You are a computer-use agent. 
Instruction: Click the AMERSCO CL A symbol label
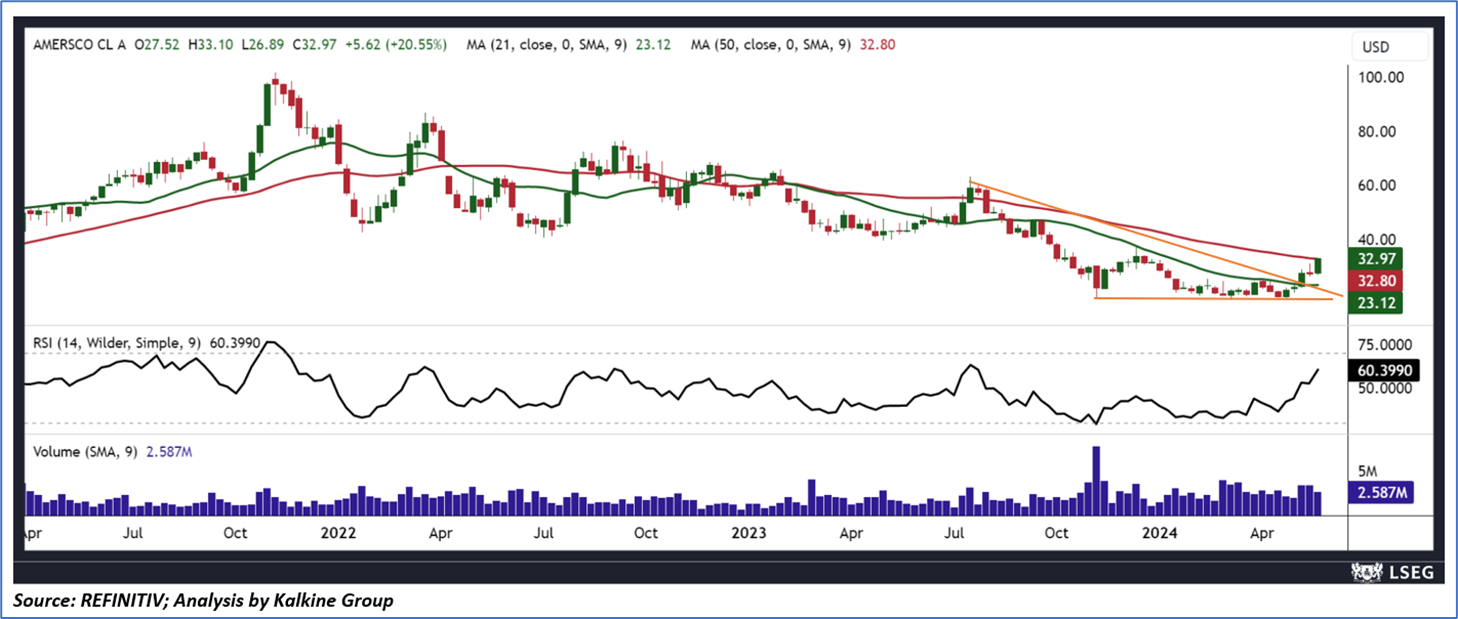(80, 44)
